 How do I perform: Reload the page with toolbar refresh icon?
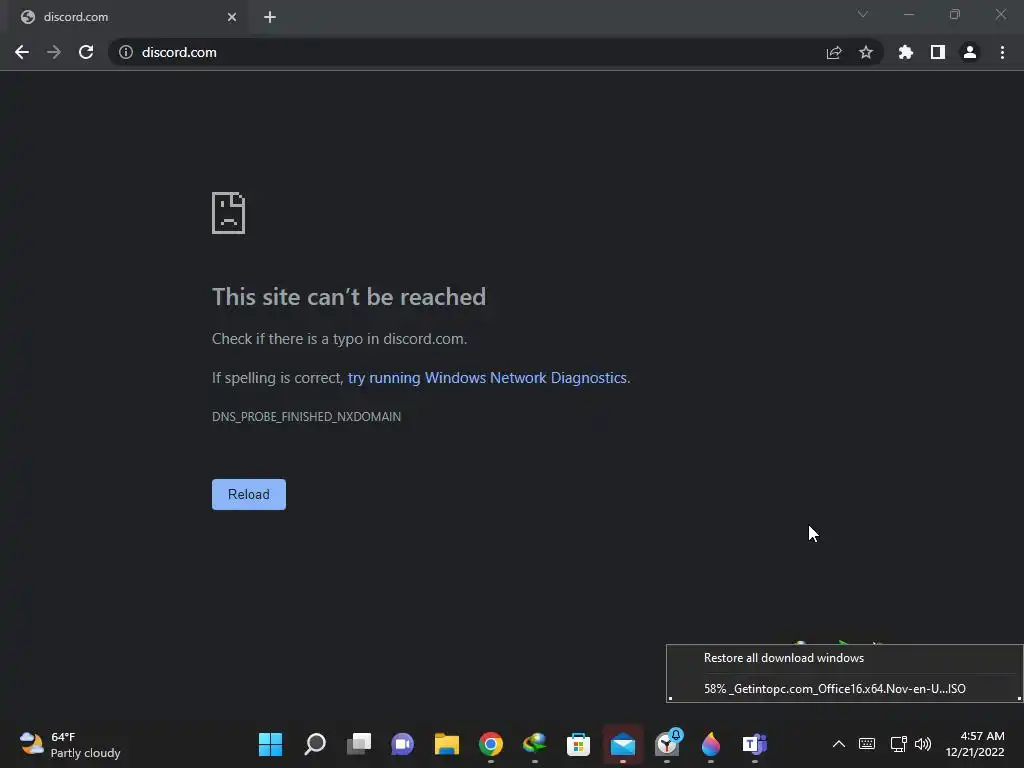point(86,52)
